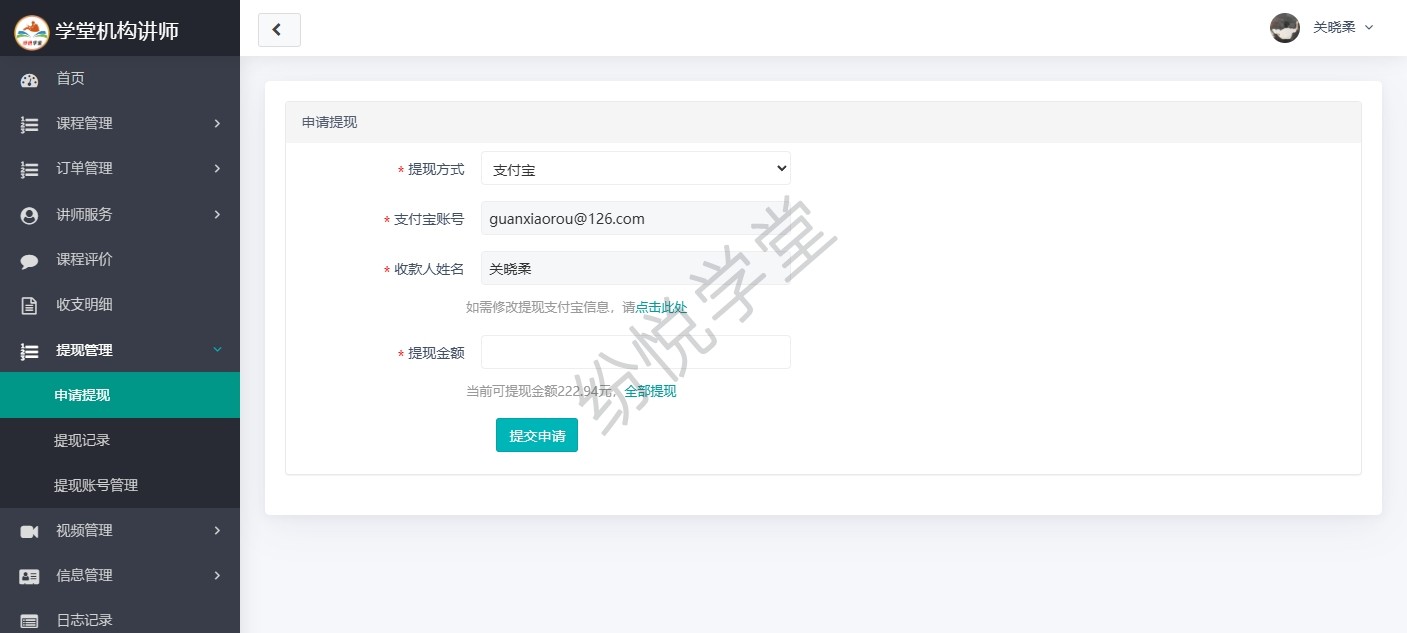Open 提现记录 submenu item
The height and width of the screenshot is (633, 1407).
(x=120, y=440)
